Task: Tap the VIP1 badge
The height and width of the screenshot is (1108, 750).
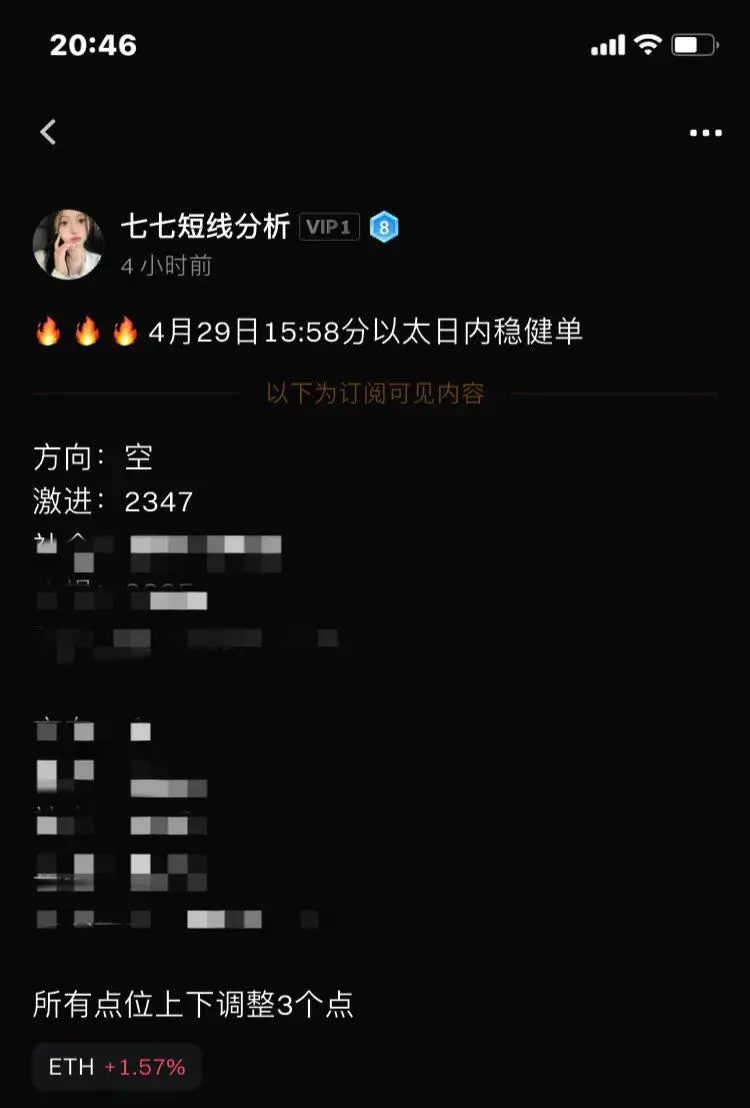Action: coord(329,227)
